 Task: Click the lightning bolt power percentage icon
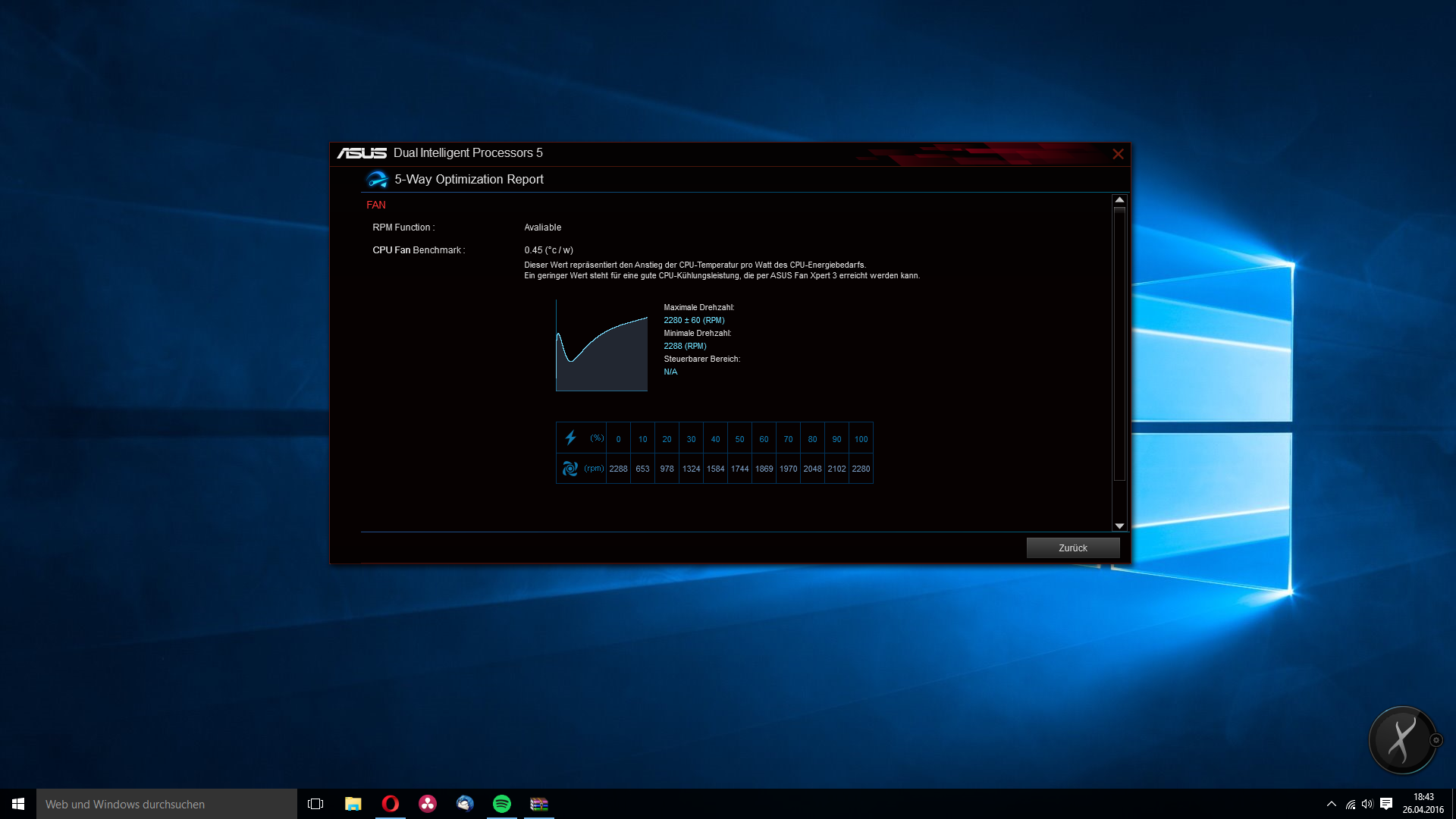pos(570,438)
